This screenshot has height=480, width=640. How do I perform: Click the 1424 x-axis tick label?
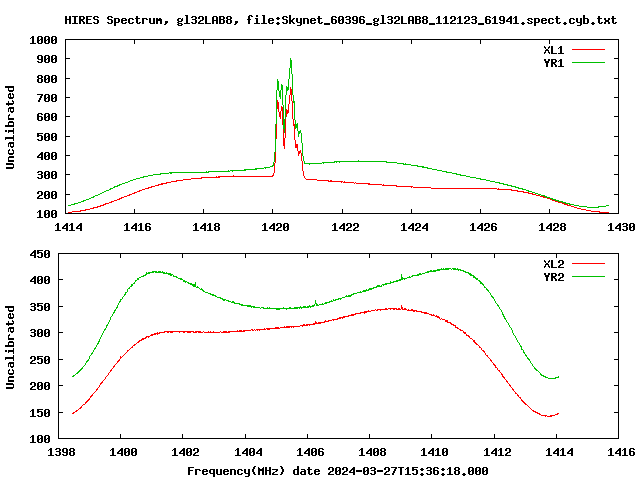[x=414, y=227]
